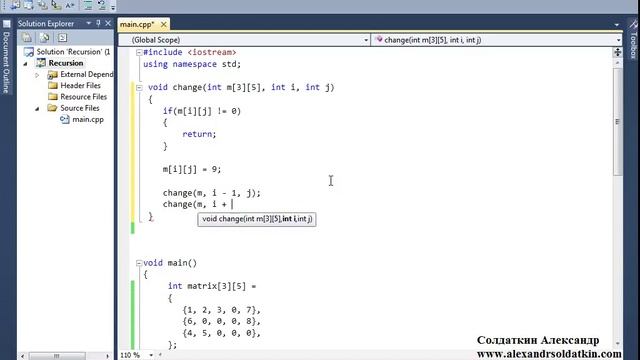Viewport: 640px width, 360px height.
Task: Select Source Files folder row
Action: point(80,108)
